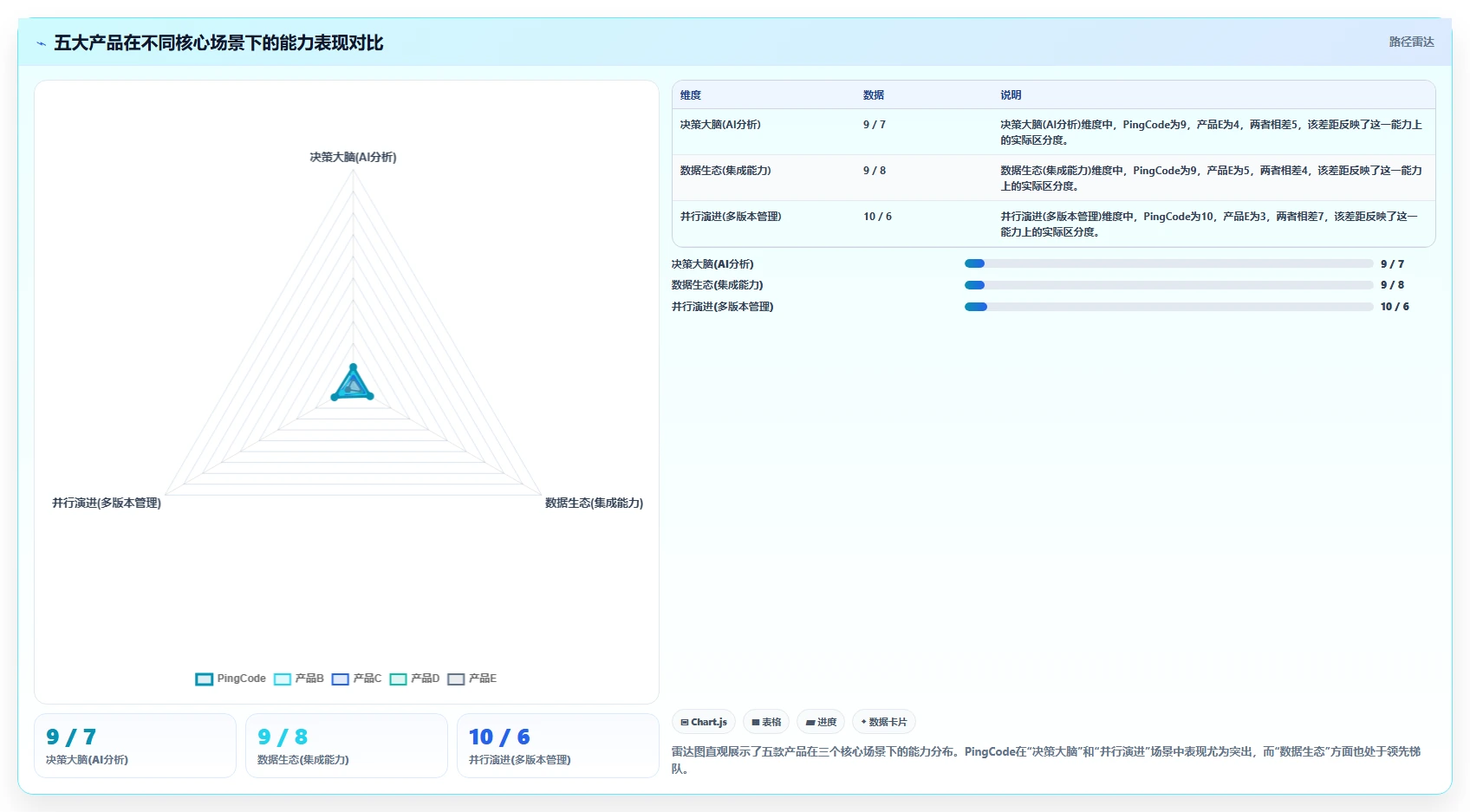
Task: Click the progress list label 并行演进(多版本管理)
Action: point(723,307)
